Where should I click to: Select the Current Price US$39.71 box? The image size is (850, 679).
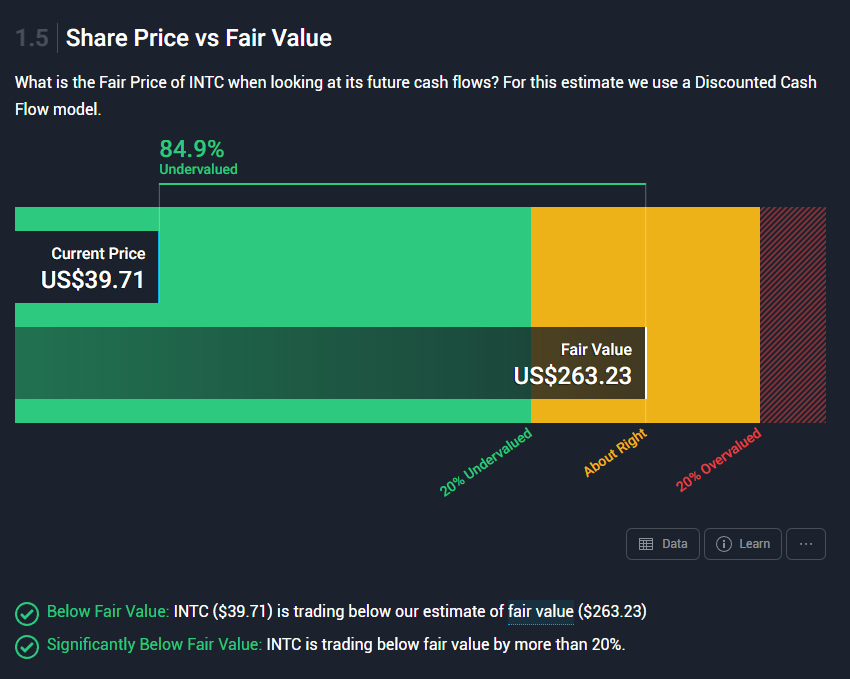point(87,267)
